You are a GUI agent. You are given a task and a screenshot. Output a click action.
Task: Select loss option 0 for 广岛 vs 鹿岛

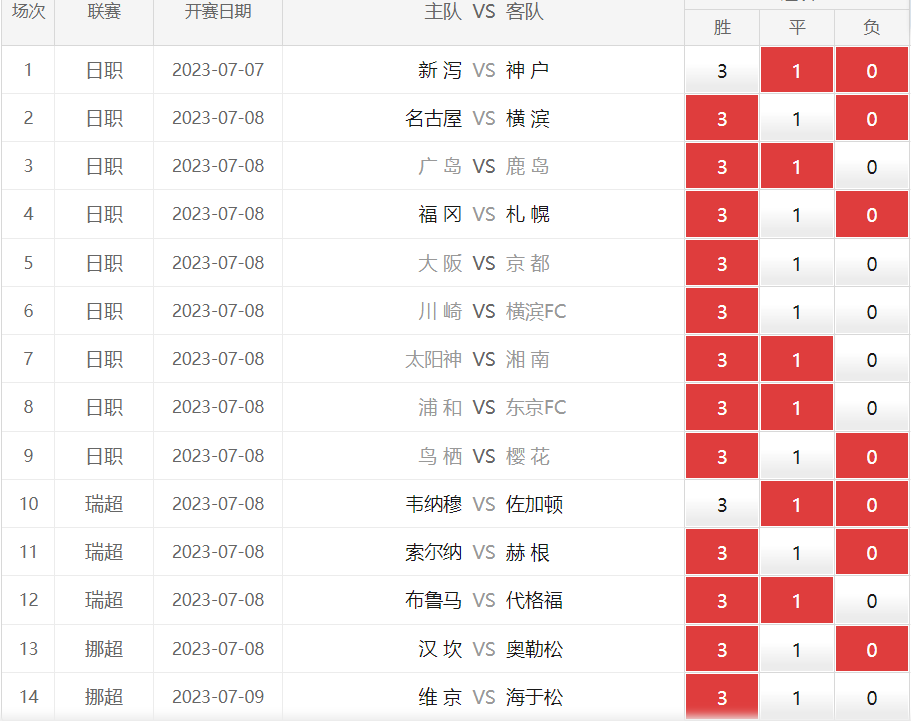tap(872, 167)
